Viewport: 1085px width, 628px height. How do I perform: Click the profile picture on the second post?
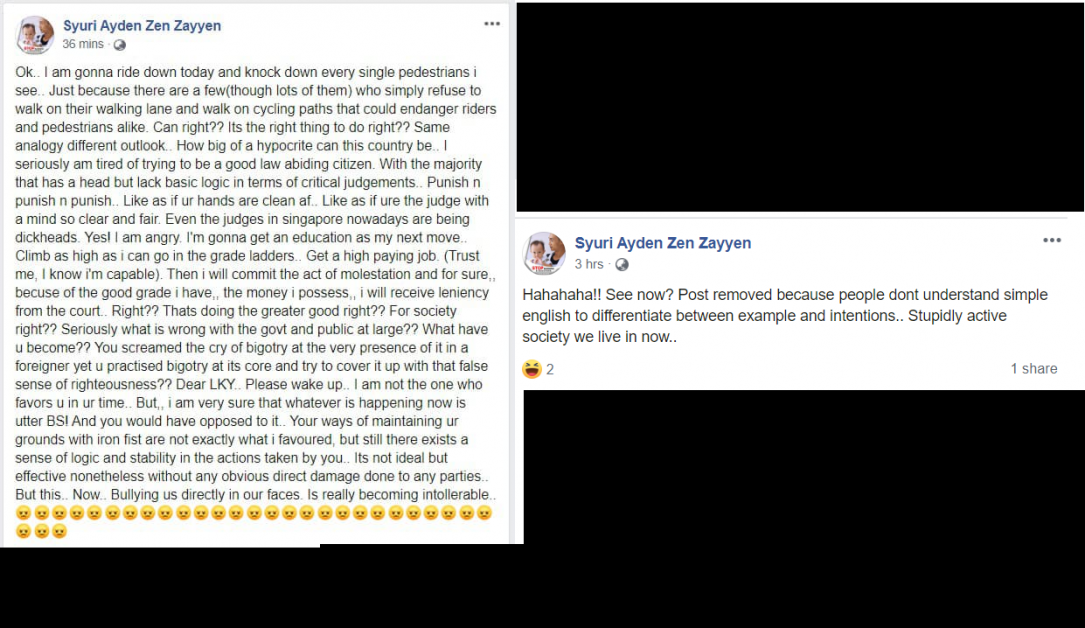[544, 253]
